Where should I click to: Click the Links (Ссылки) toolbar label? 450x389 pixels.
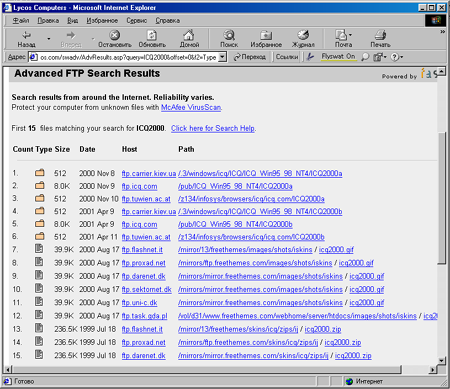tap(287, 57)
